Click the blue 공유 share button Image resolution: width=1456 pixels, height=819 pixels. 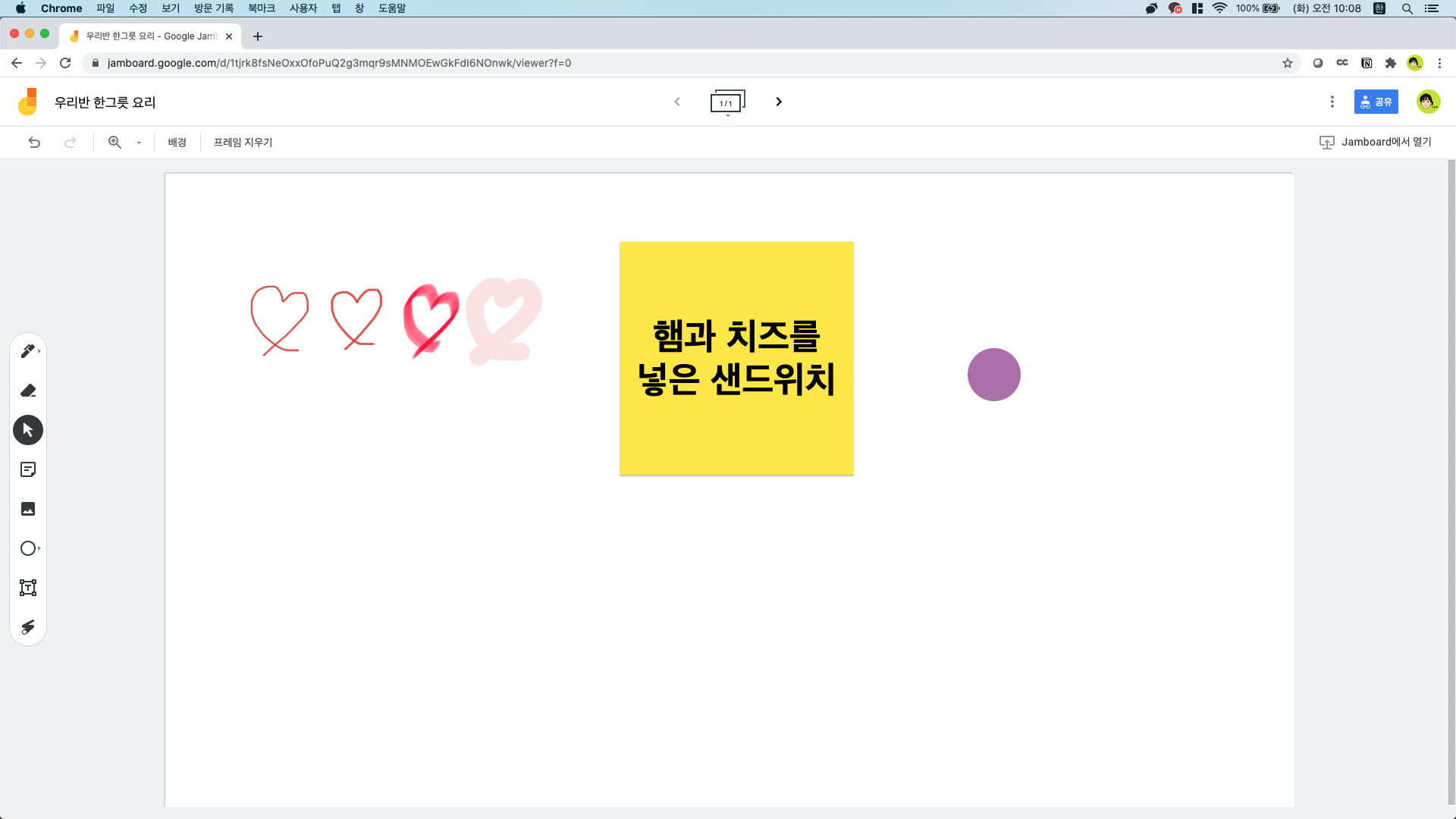(x=1376, y=102)
